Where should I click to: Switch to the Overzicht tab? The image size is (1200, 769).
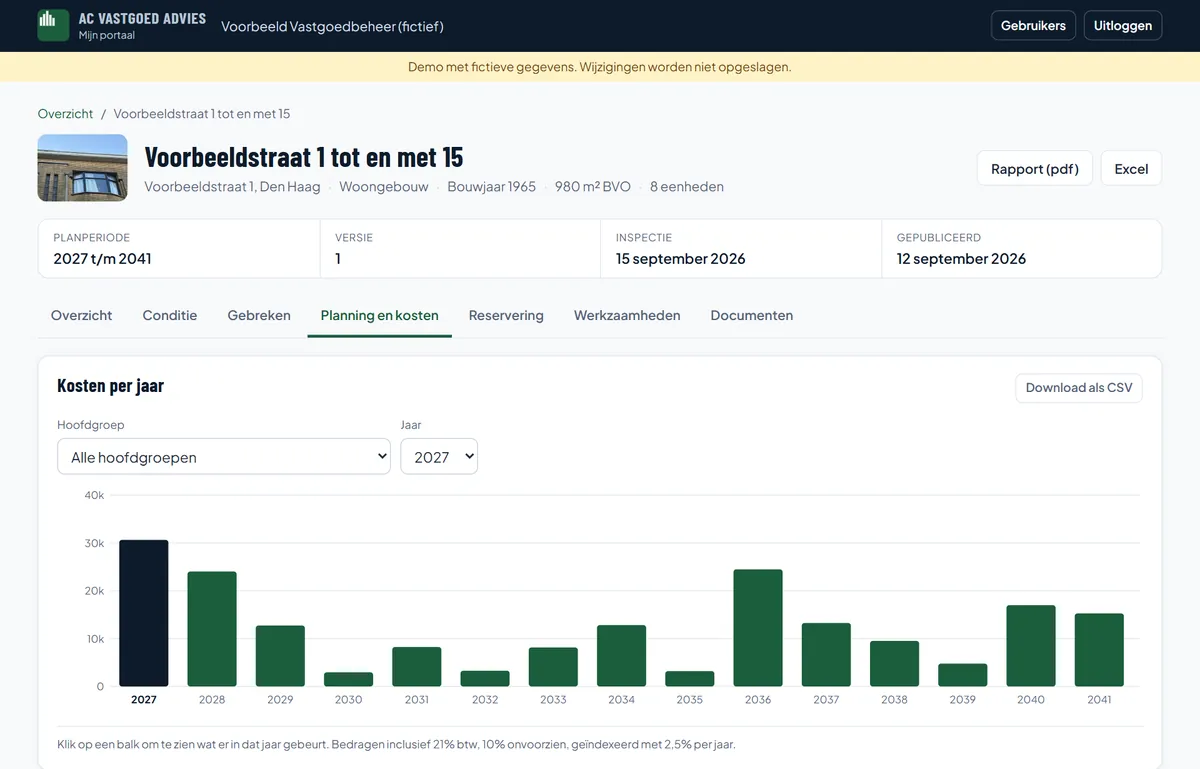coord(81,315)
